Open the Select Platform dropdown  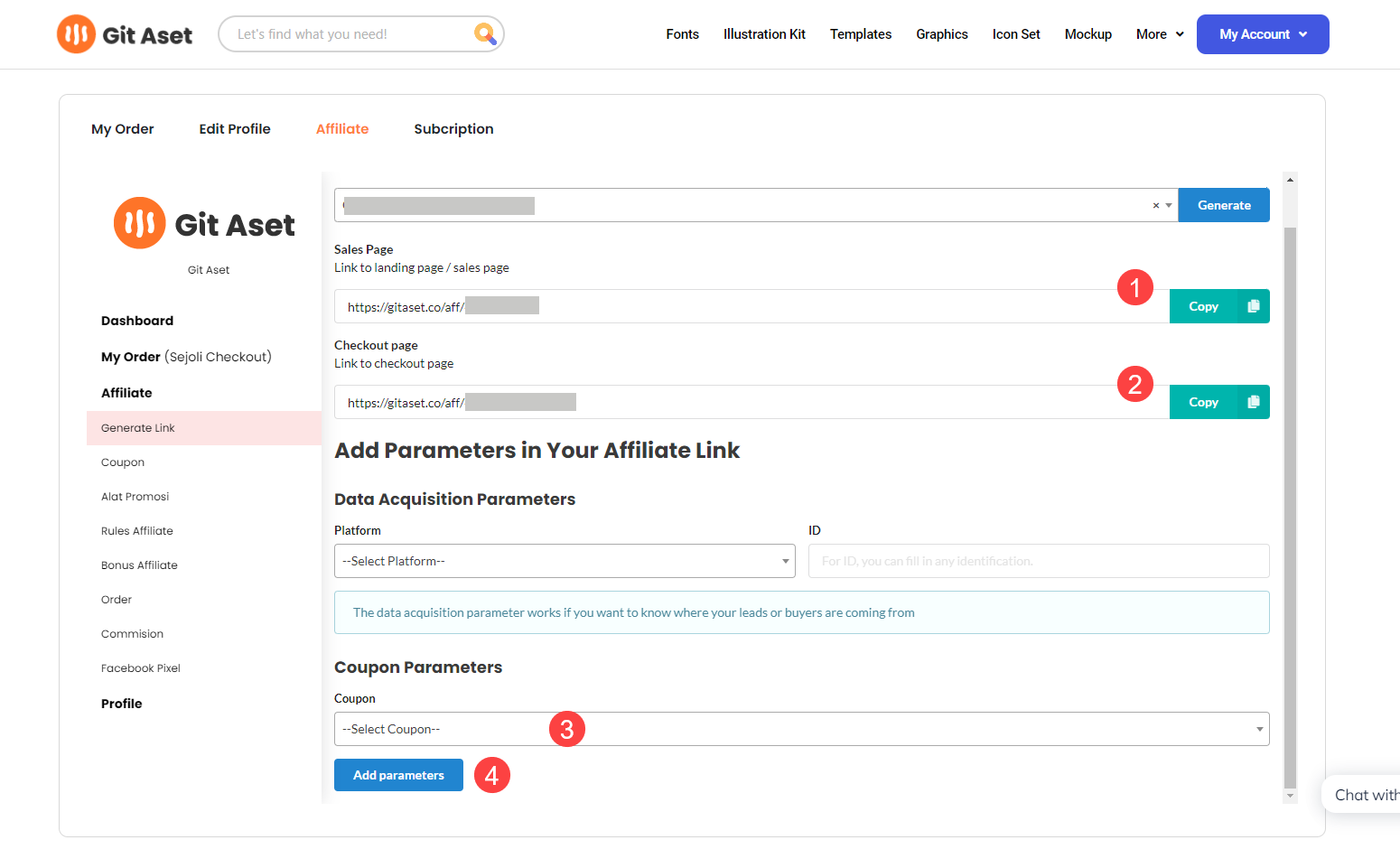click(x=565, y=561)
